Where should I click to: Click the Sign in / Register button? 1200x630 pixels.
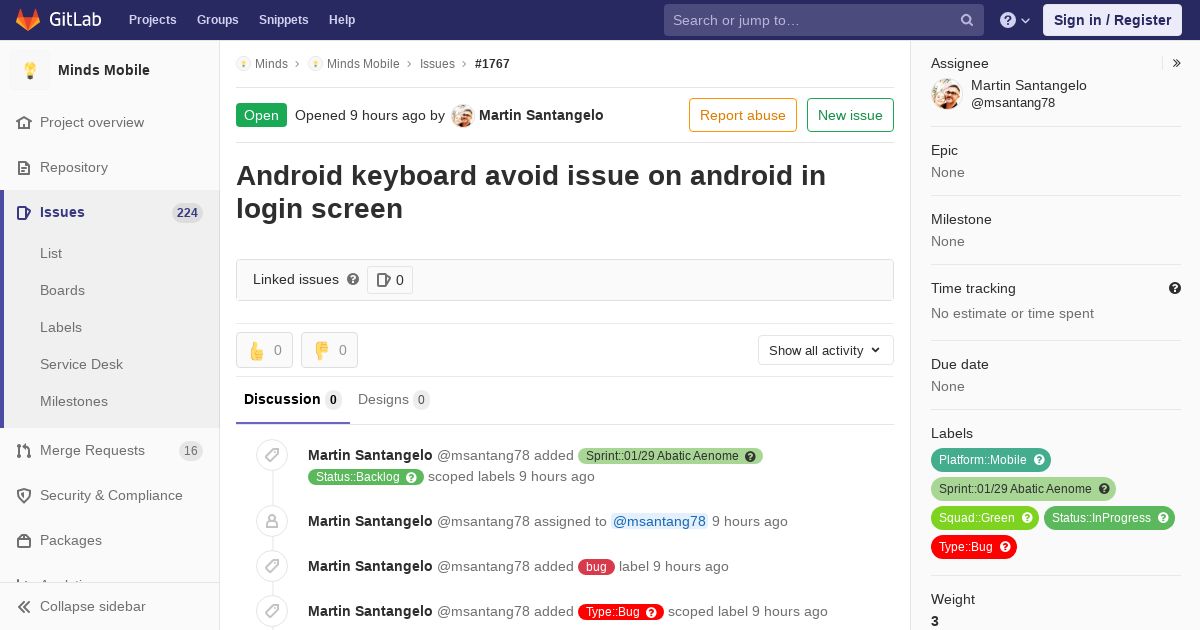coord(1112,20)
